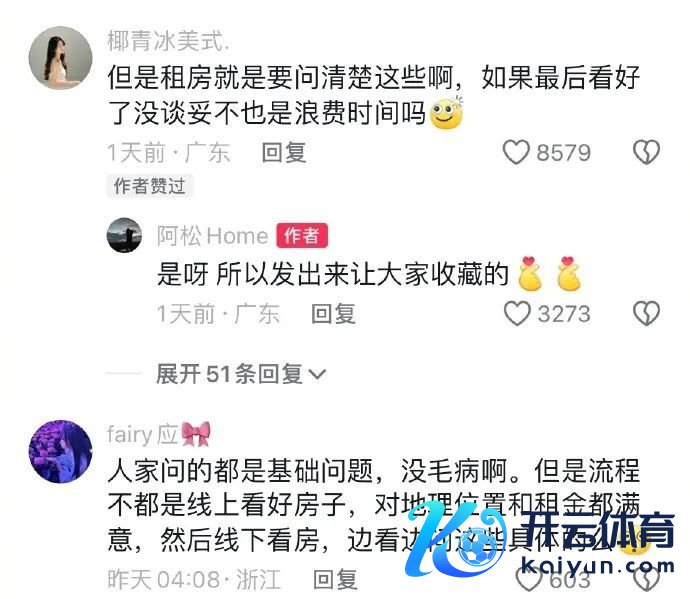Screen dimensions: 690x599
Task: Open 阿松 Home profile avatar
Action: point(125,235)
